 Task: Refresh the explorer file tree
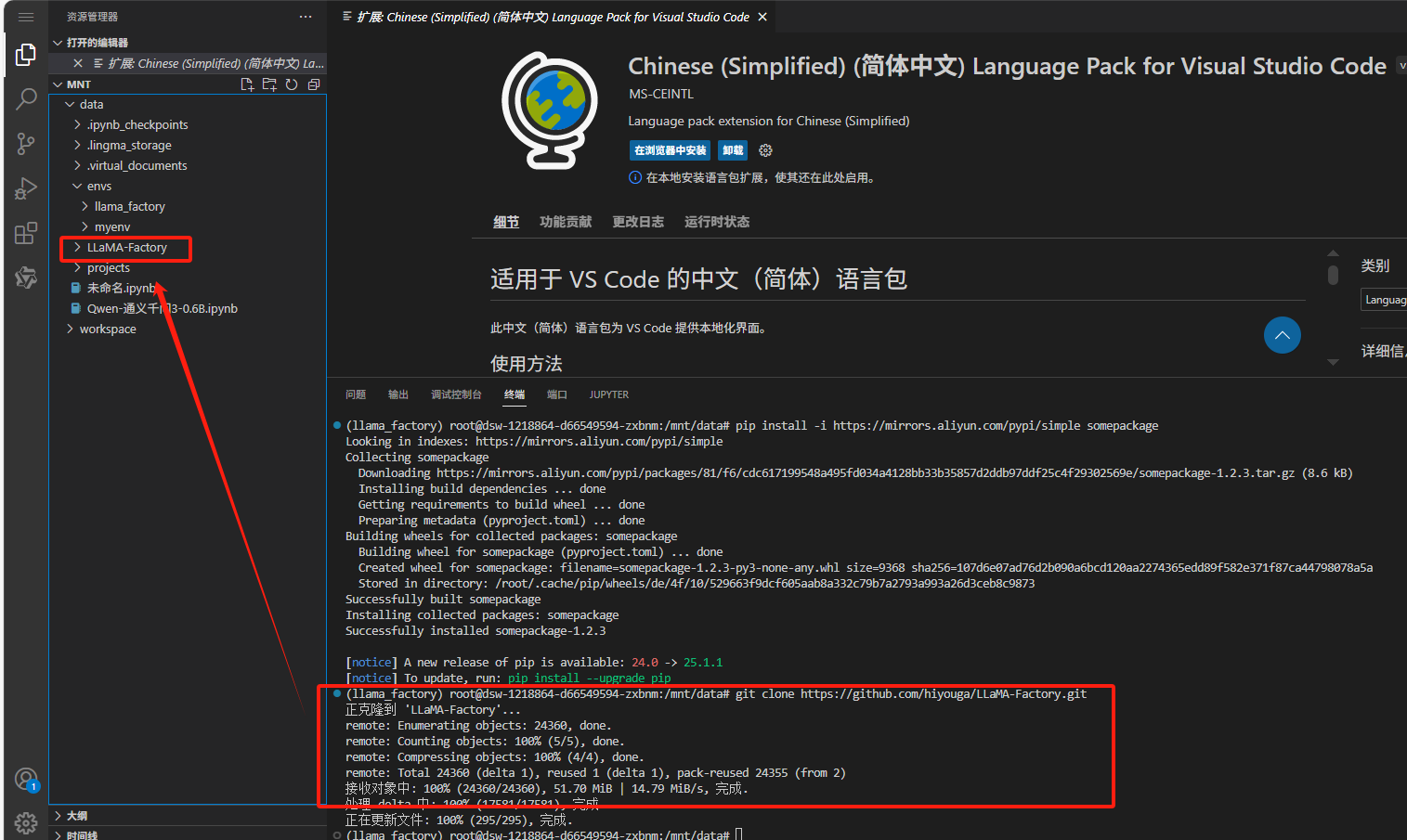pos(292,84)
